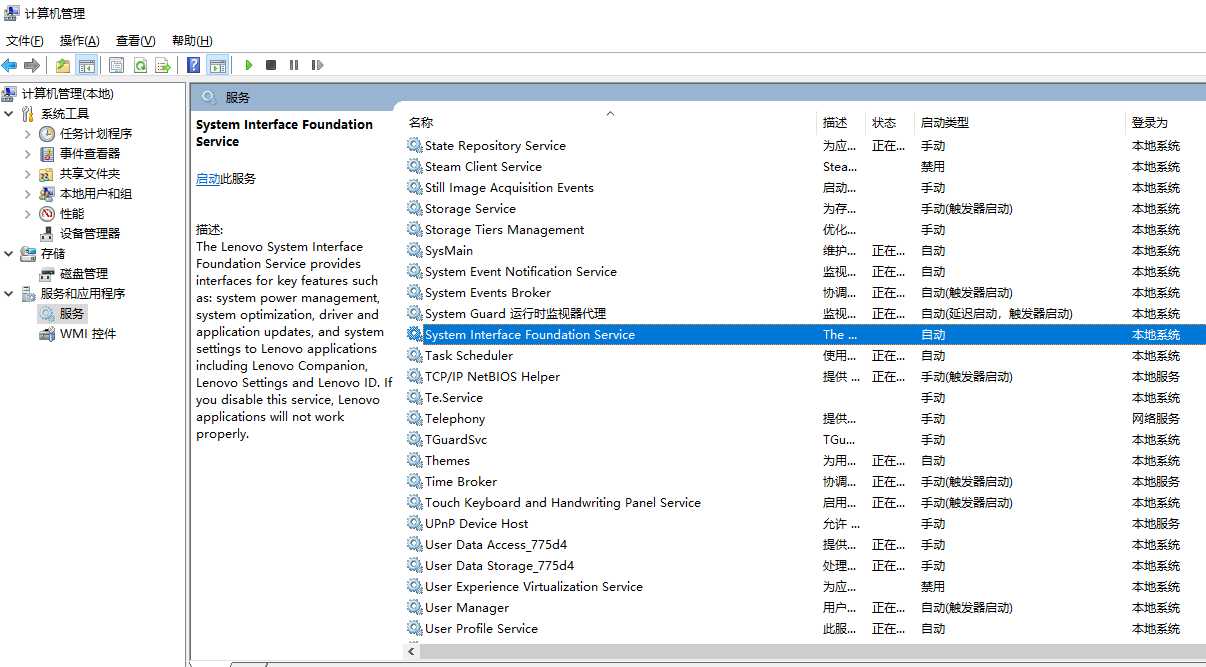Select Storage Tiers Management service

(804, 230)
